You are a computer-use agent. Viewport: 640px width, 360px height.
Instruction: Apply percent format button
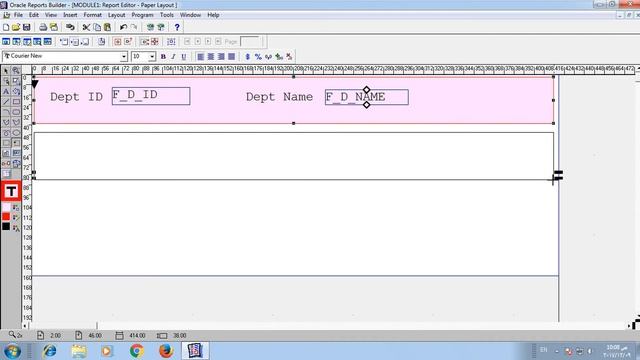coord(258,56)
